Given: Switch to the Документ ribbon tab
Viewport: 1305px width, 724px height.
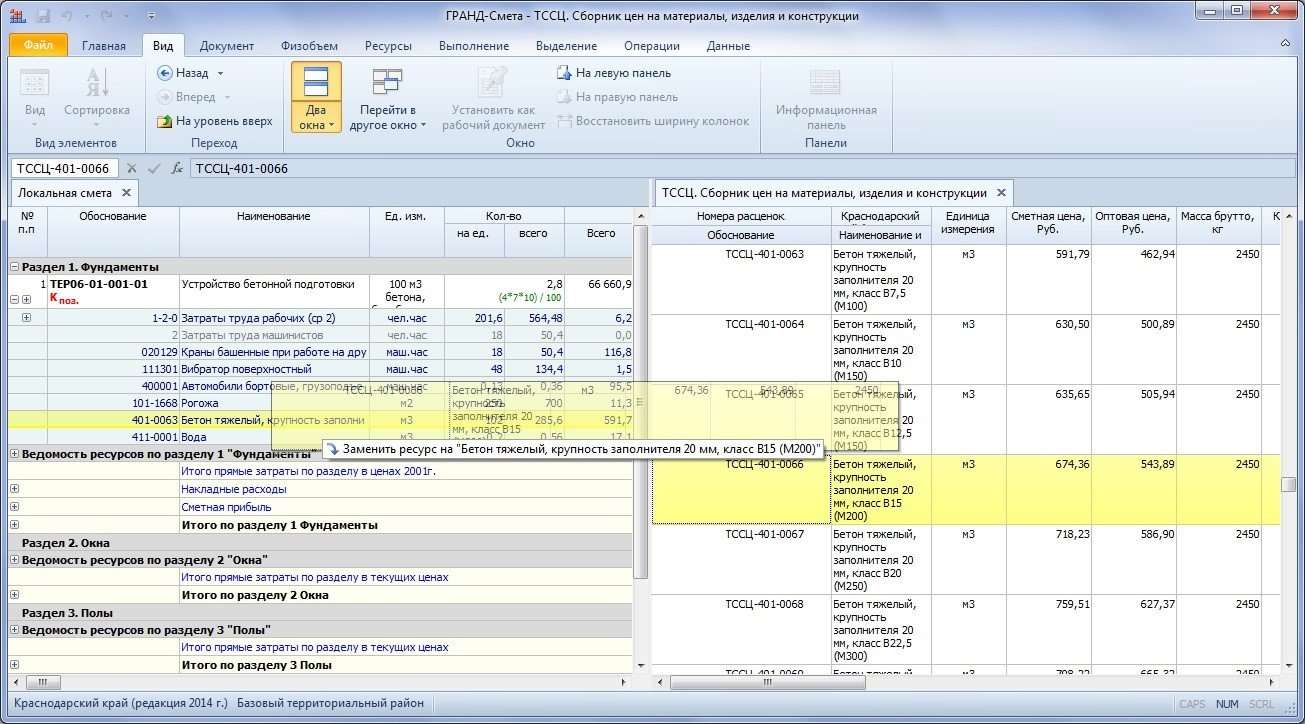Looking at the screenshot, I should (x=227, y=46).
